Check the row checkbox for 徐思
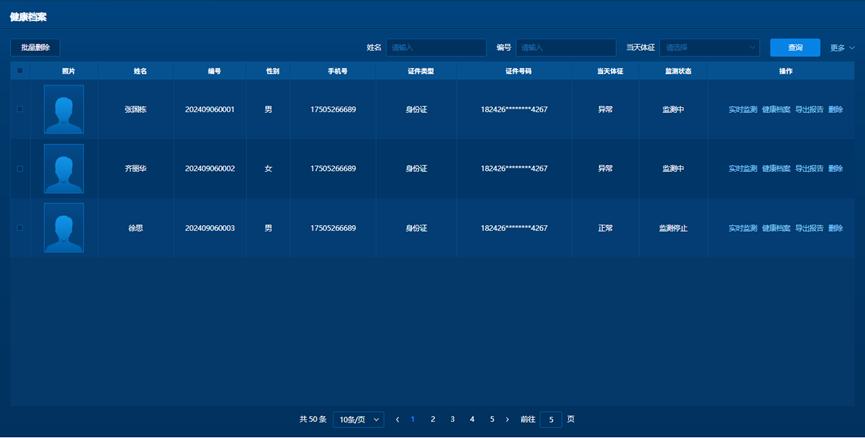The width and height of the screenshot is (865, 438). (20, 228)
